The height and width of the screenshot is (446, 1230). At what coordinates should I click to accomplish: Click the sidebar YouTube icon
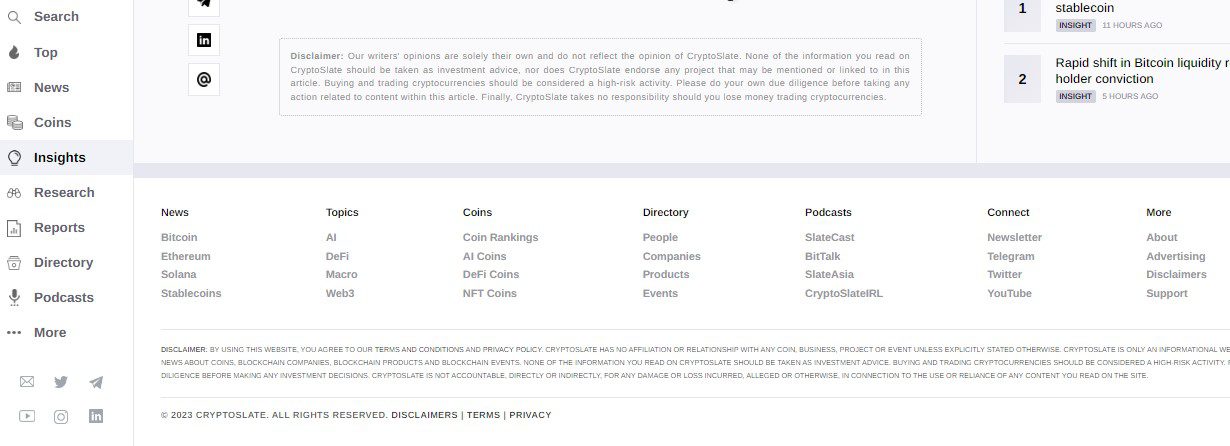click(27, 416)
